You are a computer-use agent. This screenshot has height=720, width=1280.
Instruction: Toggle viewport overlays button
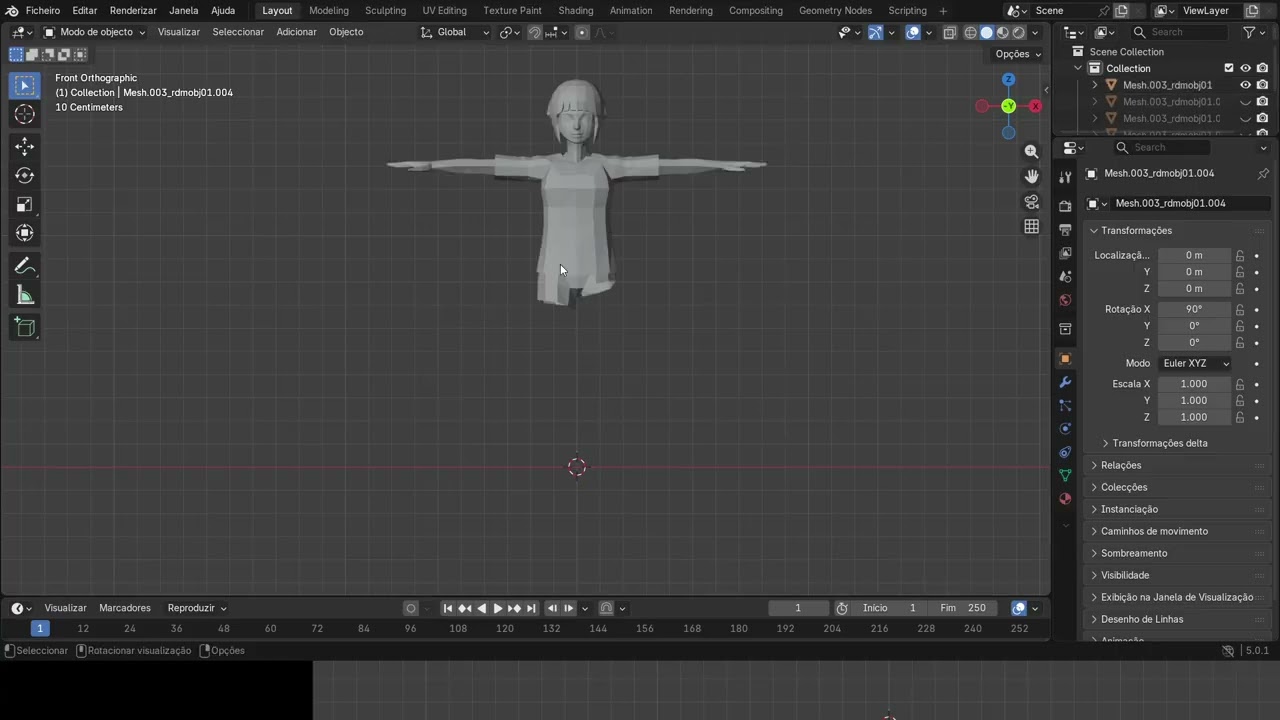[913, 32]
